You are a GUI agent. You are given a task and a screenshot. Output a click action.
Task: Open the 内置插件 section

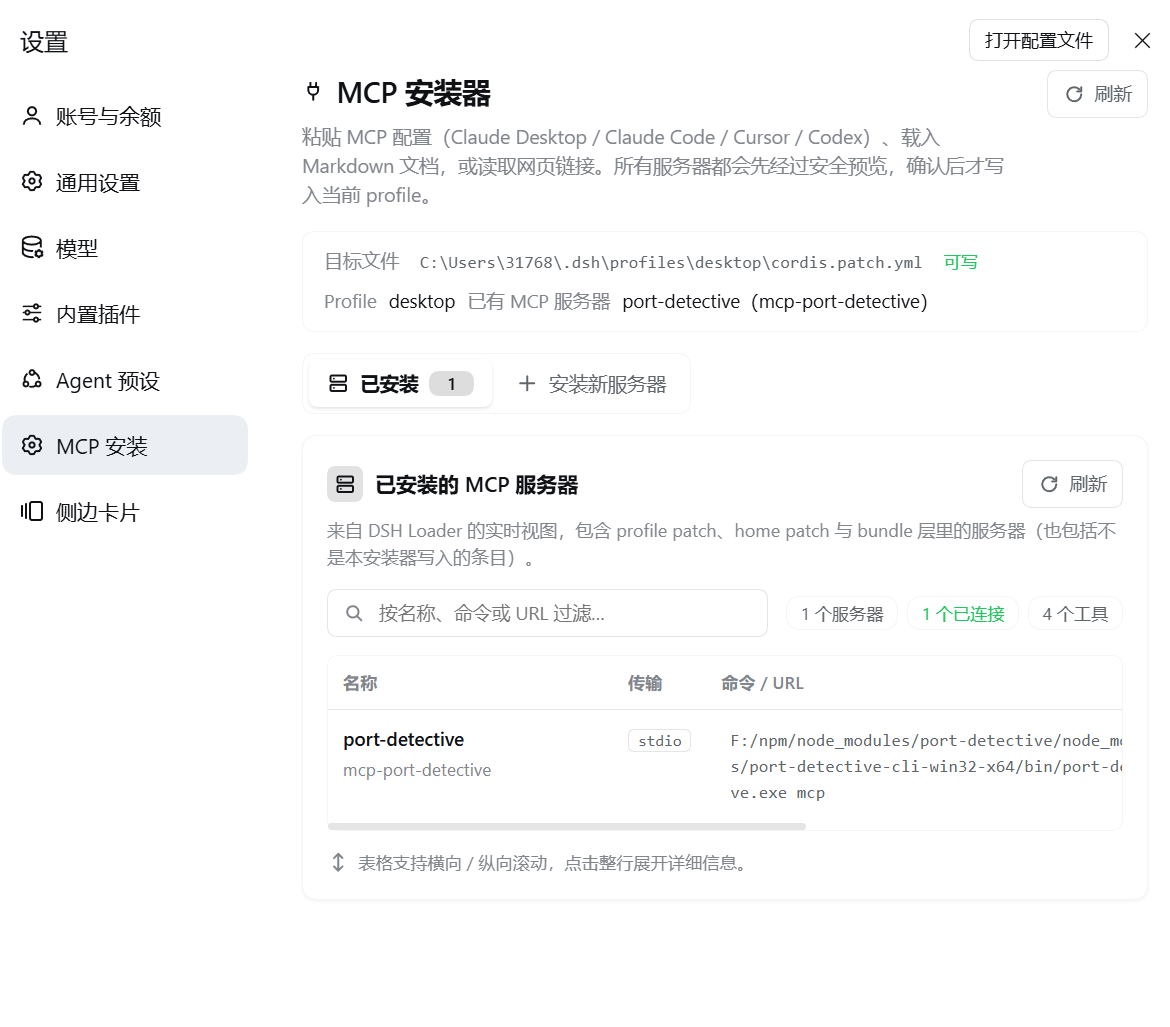click(x=125, y=314)
